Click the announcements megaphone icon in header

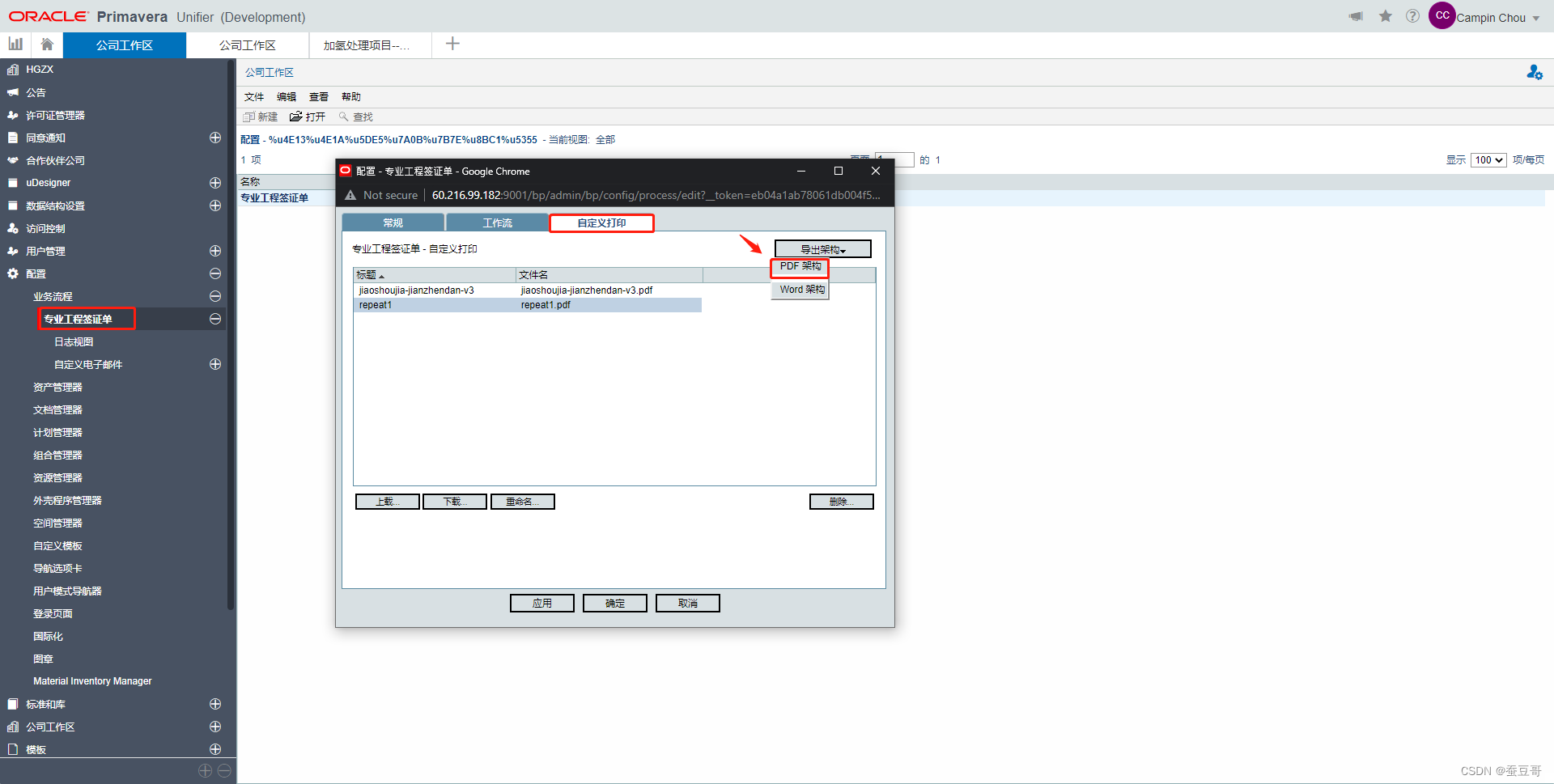tap(1356, 17)
